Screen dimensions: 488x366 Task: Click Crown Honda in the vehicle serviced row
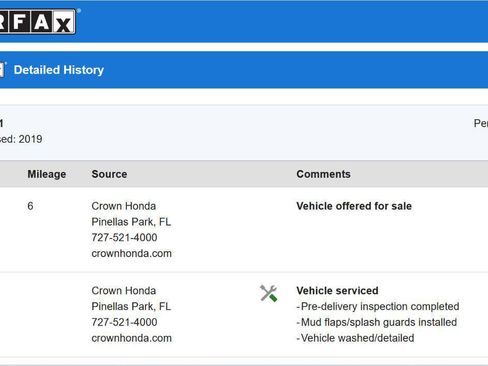124,290
